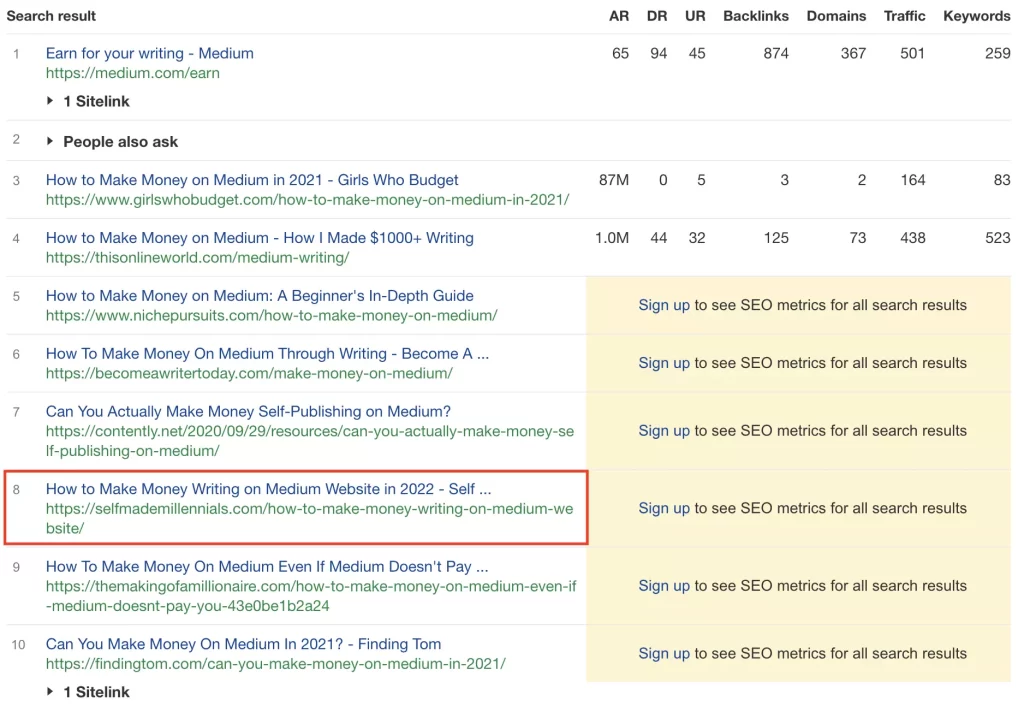
Task: Click the Search result header label
Action: point(51,16)
